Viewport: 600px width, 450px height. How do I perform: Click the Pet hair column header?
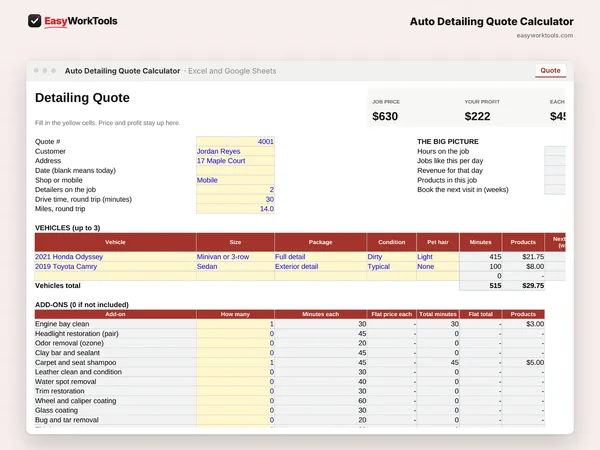[x=438, y=242]
